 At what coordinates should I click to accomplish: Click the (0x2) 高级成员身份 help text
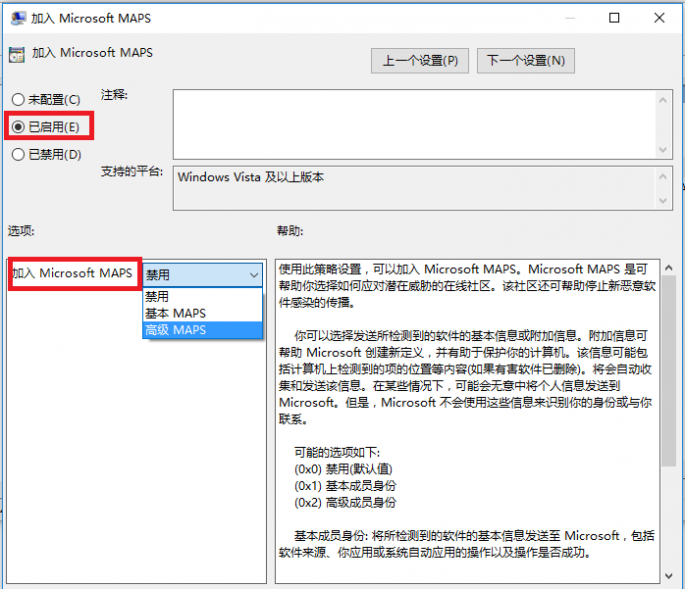[345, 502]
